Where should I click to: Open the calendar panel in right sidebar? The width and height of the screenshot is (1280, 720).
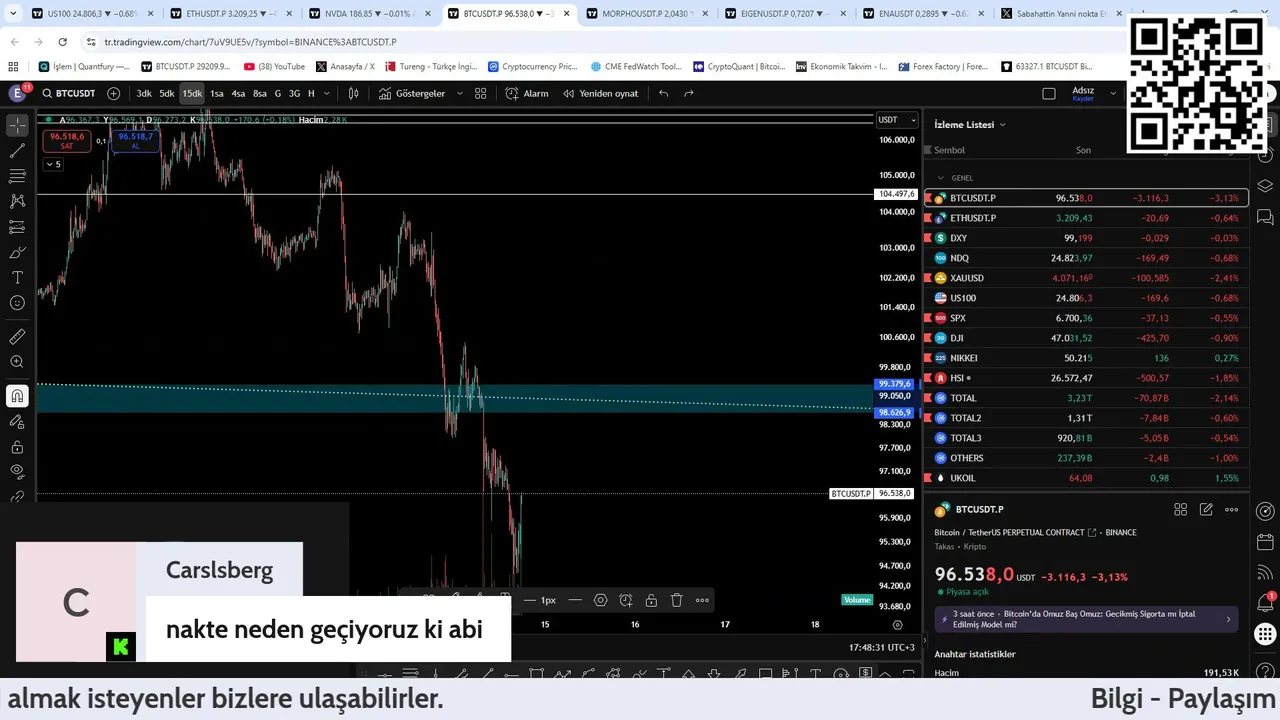pyautogui.click(x=1265, y=543)
